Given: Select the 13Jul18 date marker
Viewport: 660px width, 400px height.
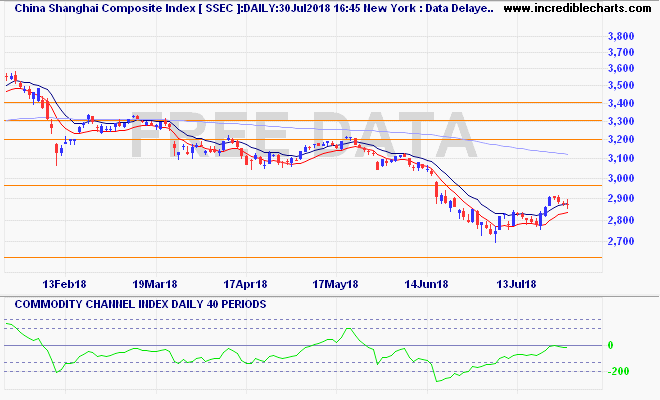Looking at the screenshot, I should tap(516, 284).
